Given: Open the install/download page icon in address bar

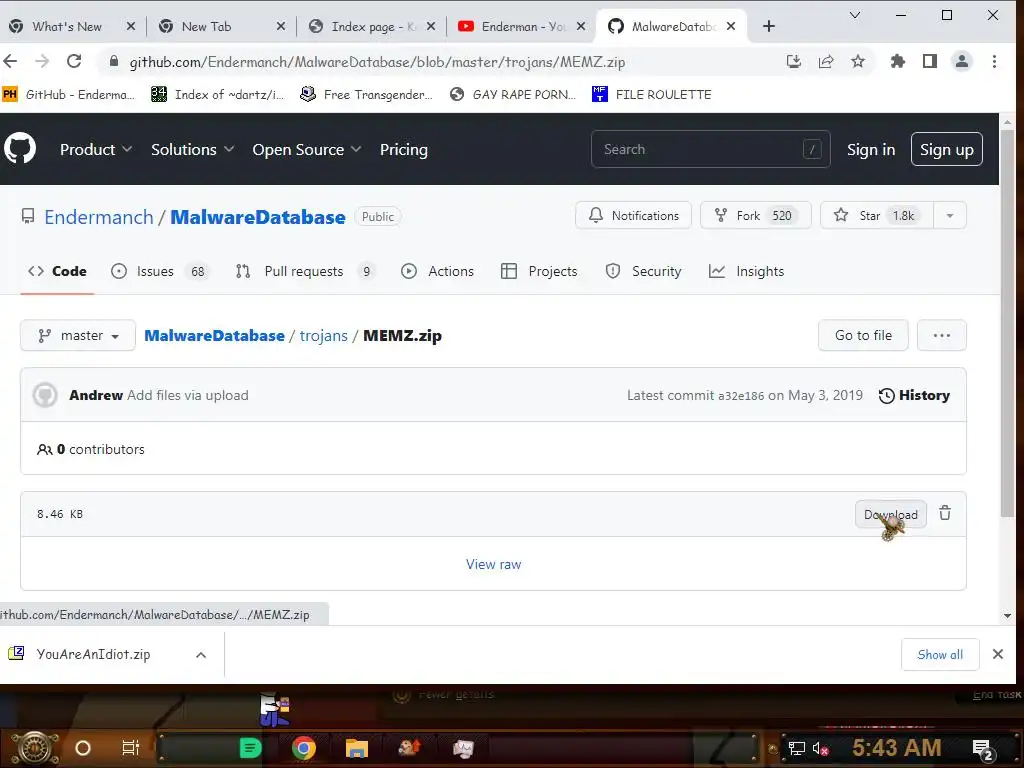Looking at the screenshot, I should pyautogui.click(x=793, y=61).
